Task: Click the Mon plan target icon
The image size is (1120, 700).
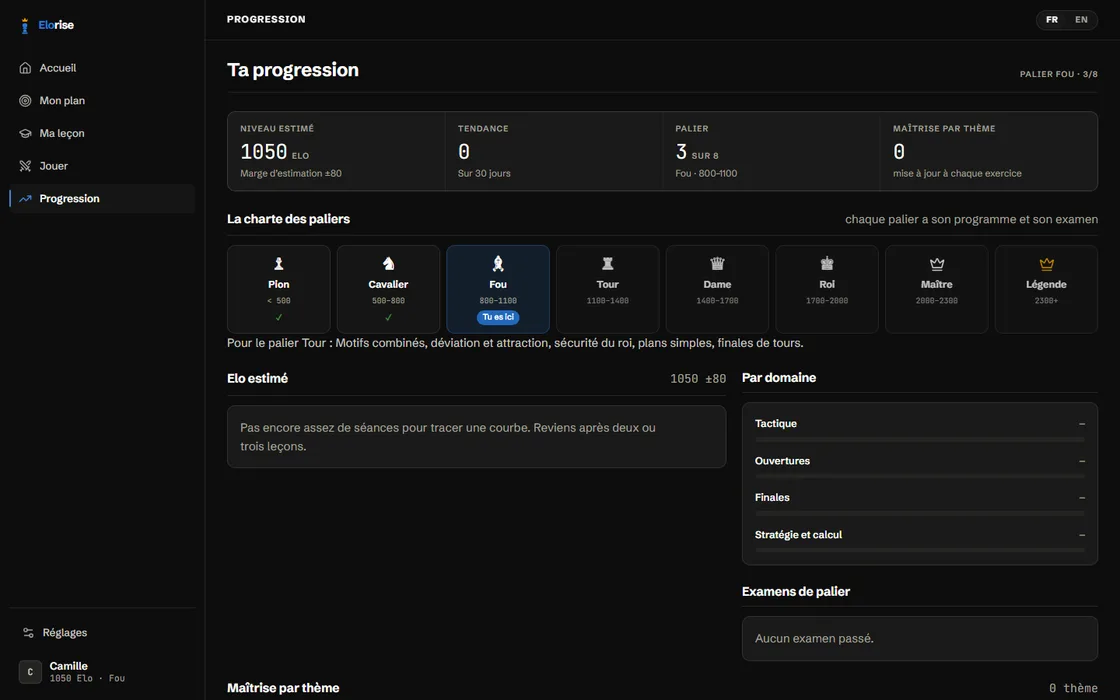Action: click(25, 101)
